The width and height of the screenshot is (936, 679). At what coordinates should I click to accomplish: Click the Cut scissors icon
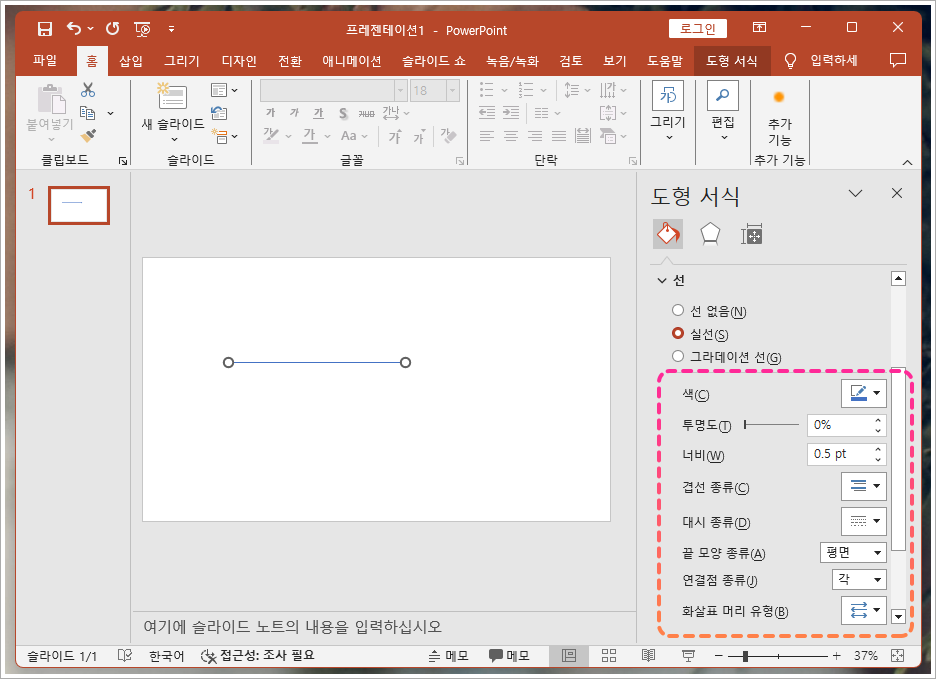click(x=88, y=90)
